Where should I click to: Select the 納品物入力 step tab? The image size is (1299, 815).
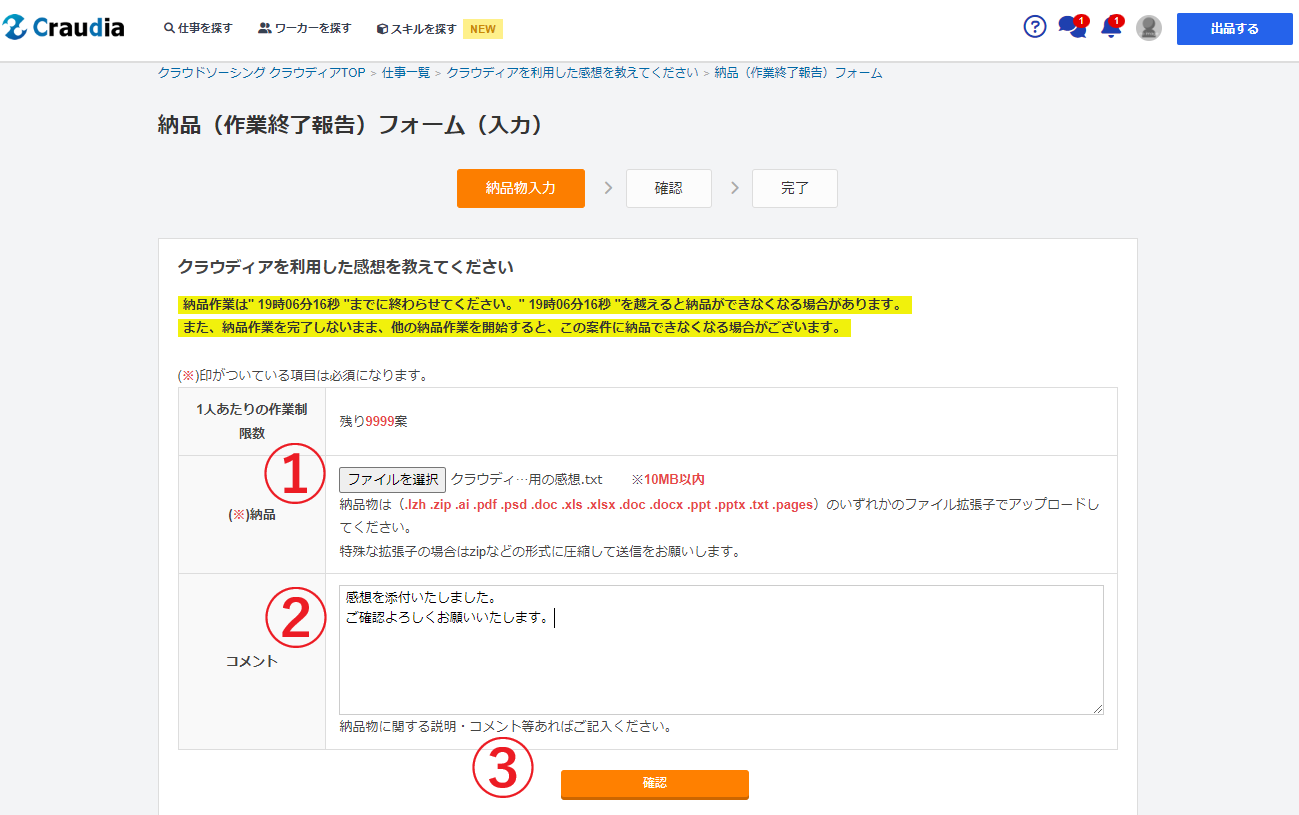click(x=520, y=188)
